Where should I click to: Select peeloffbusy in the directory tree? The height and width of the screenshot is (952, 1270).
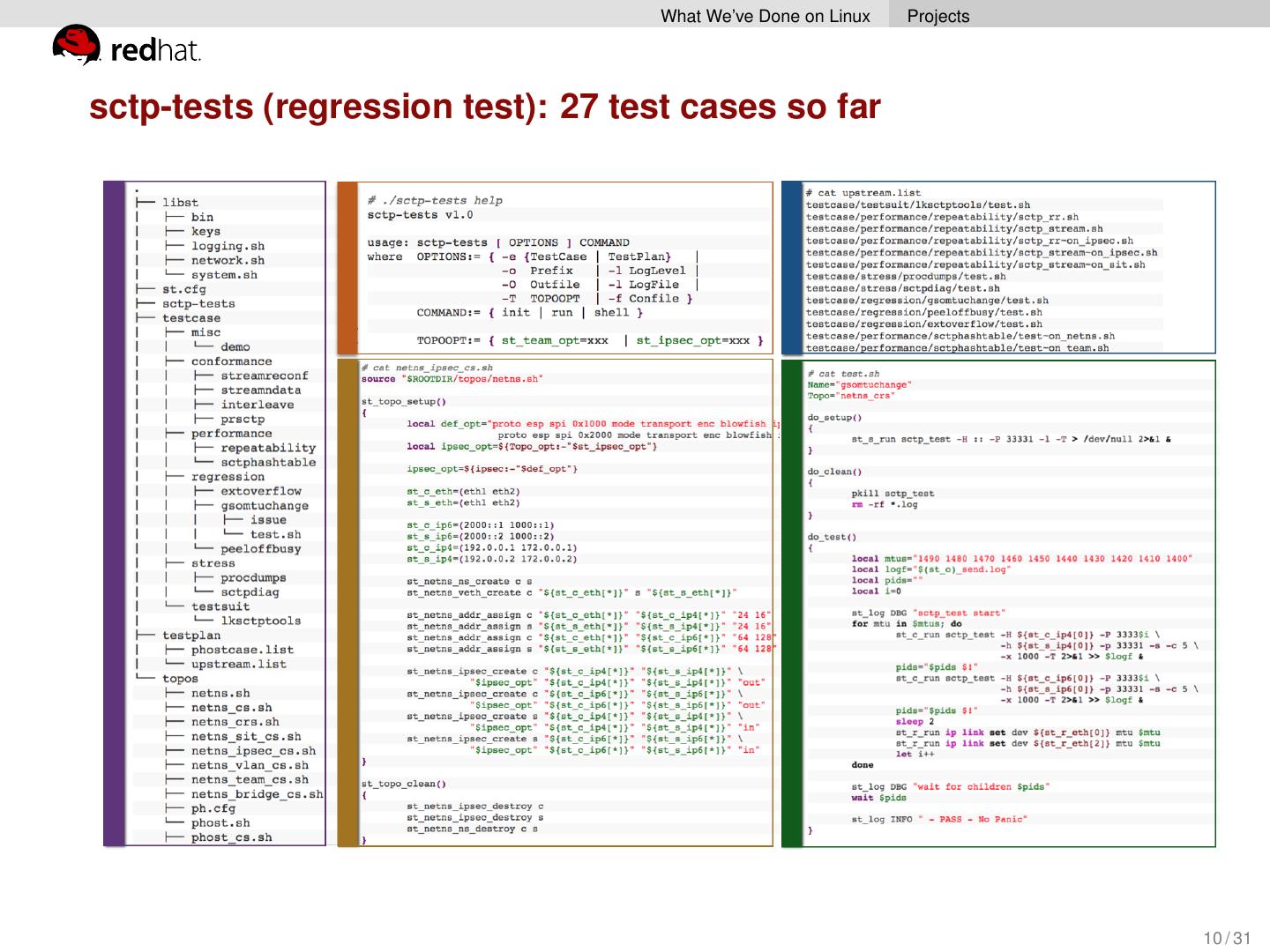click(x=260, y=549)
